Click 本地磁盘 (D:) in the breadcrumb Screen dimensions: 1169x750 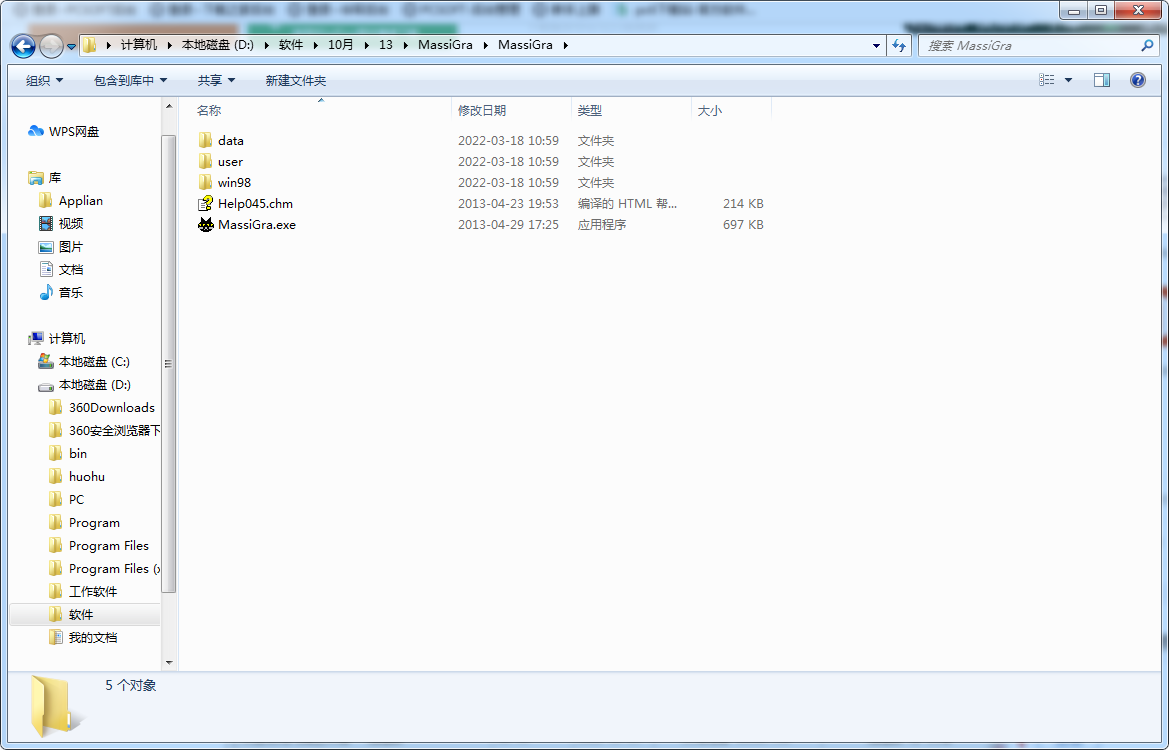218,45
